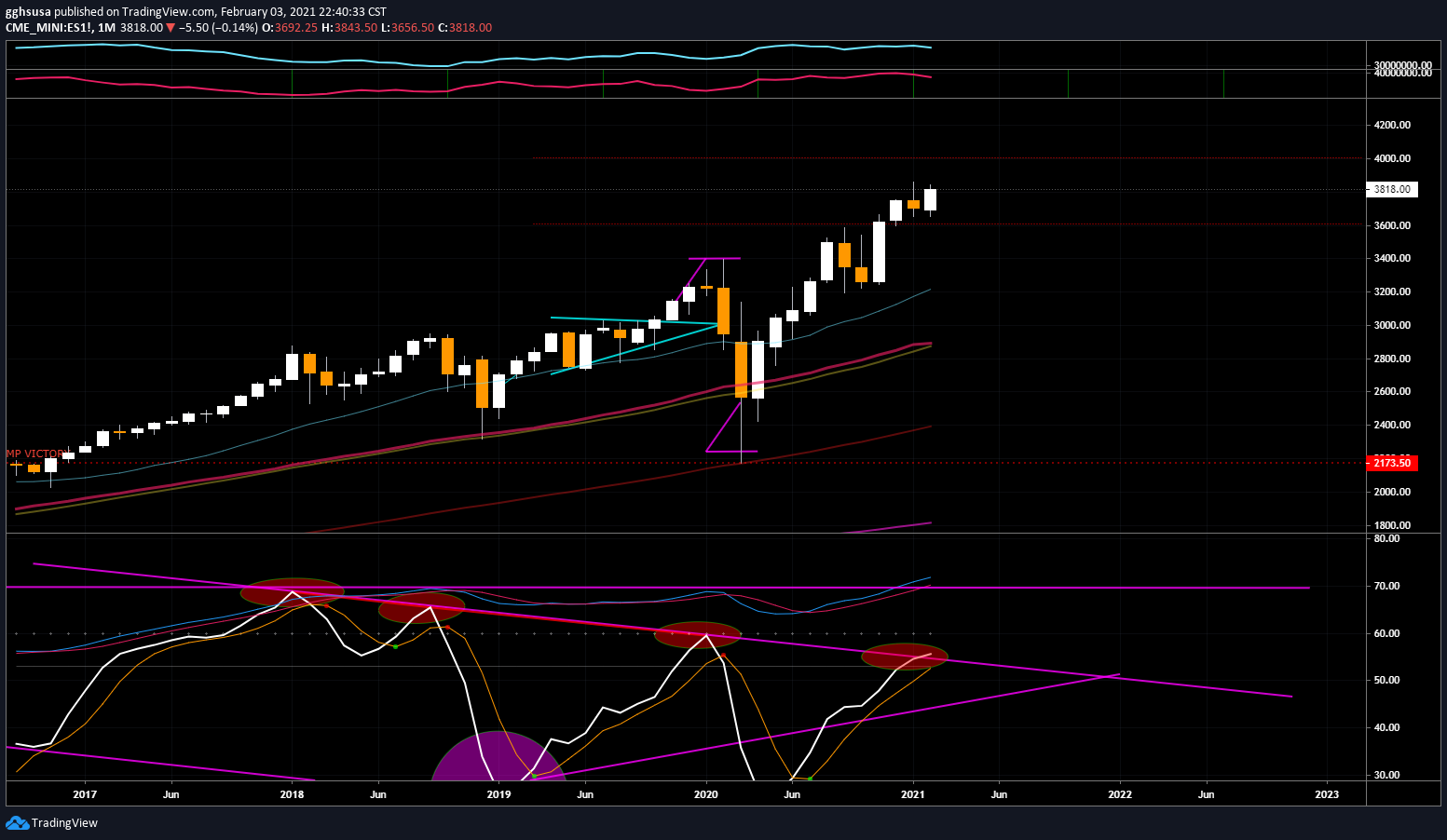Click the Jun label between 2022 and 2023

(x=1206, y=794)
